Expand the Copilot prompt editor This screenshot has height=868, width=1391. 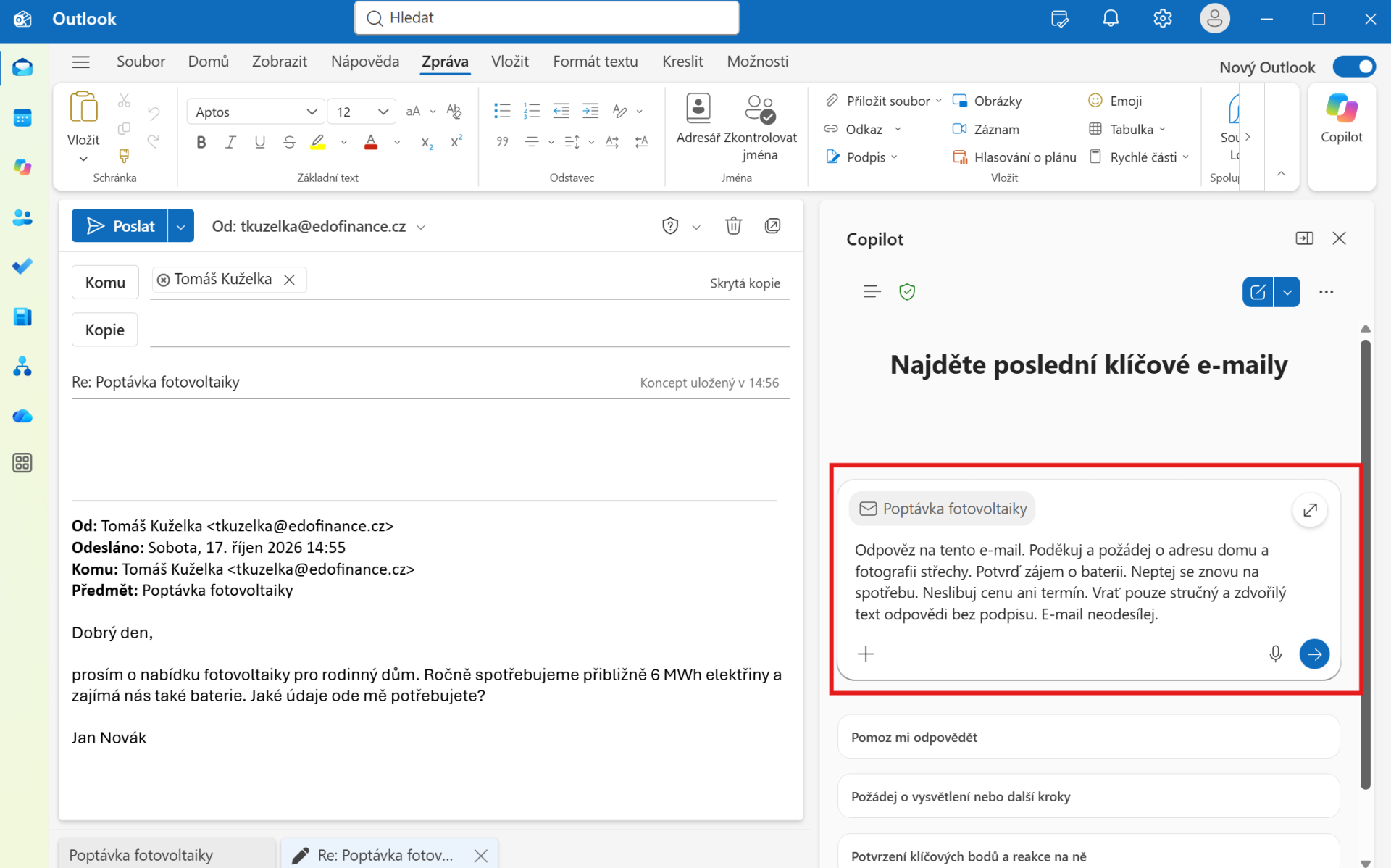[x=1310, y=510]
